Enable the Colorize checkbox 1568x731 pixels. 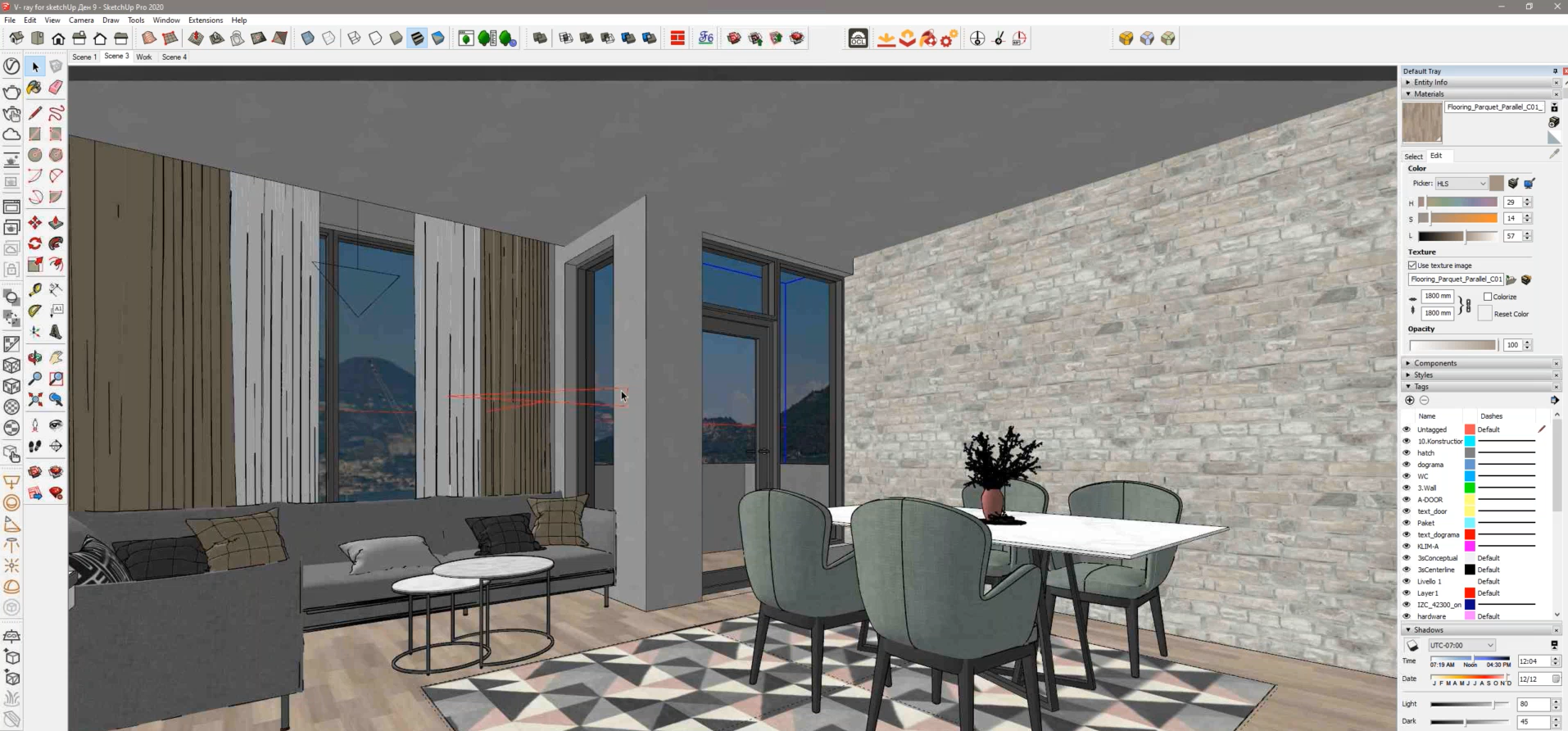(x=1488, y=297)
